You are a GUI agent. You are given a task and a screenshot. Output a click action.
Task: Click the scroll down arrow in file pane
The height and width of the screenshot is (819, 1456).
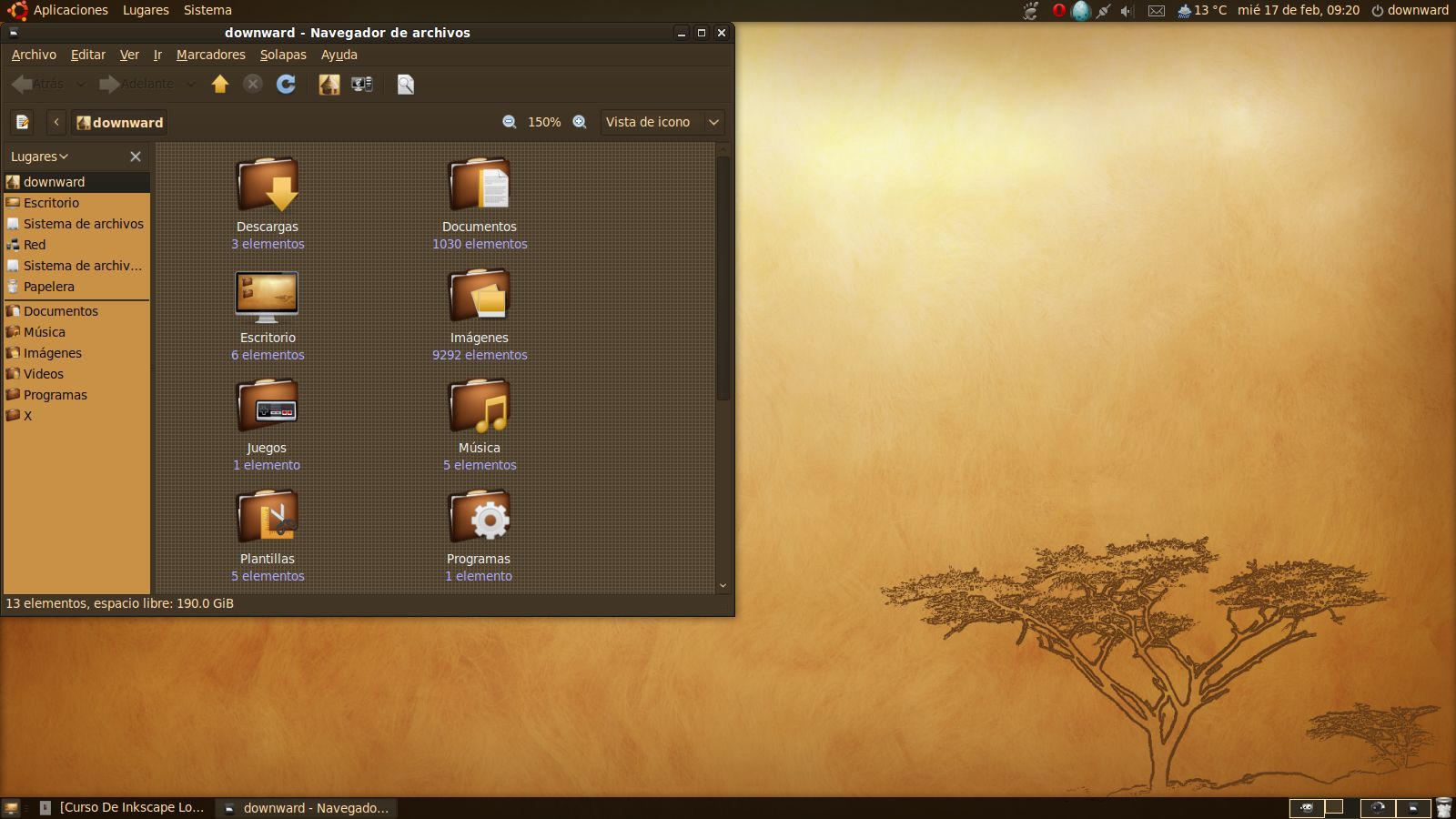pyautogui.click(x=723, y=586)
